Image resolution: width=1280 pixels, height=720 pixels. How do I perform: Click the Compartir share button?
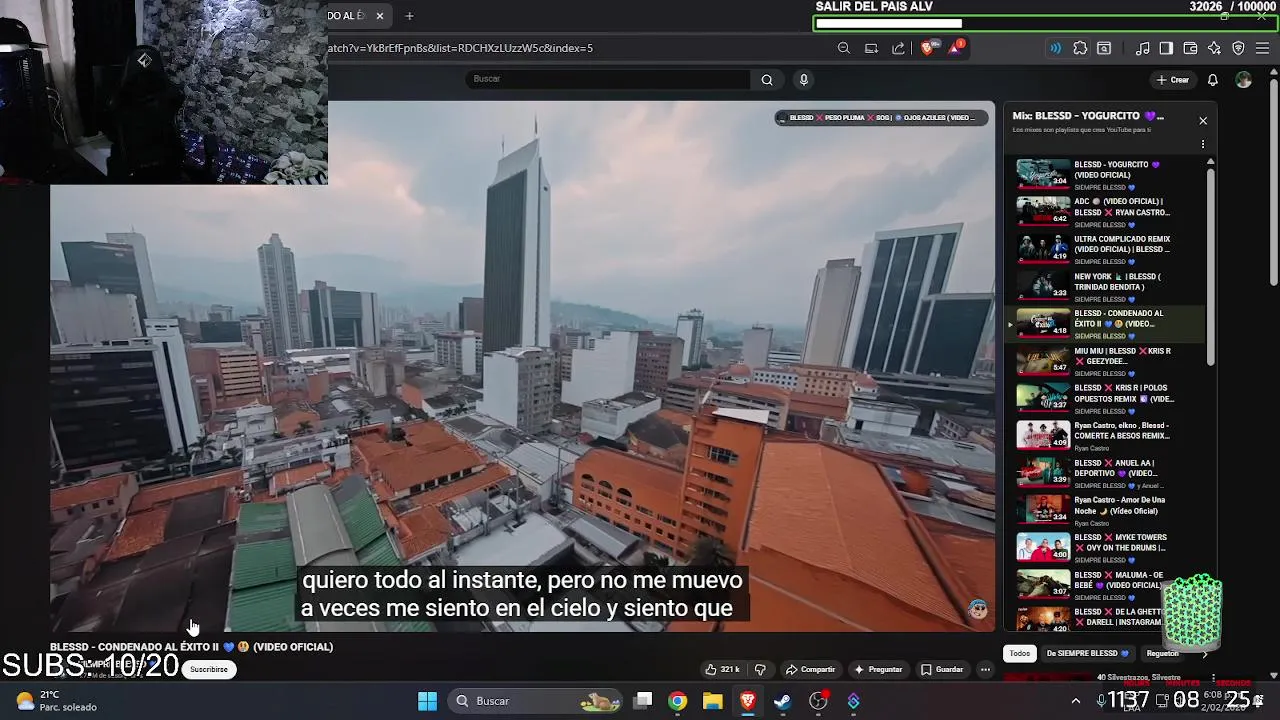click(x=810, y=669)
